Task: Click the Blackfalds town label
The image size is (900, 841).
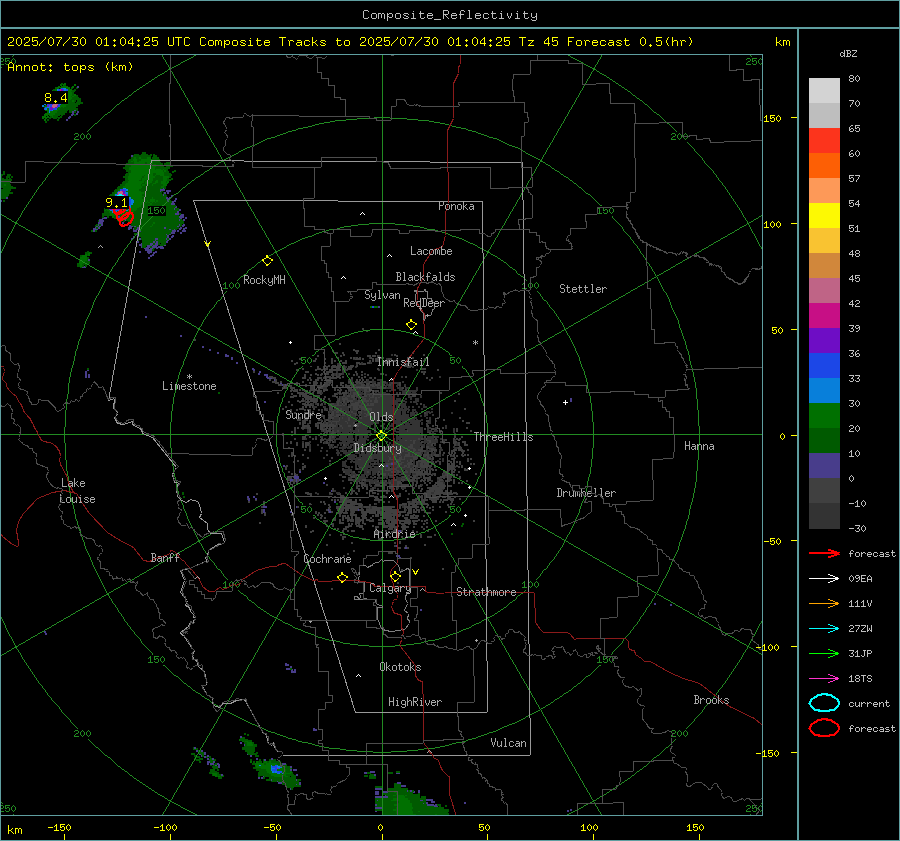Action: point(425,277)
